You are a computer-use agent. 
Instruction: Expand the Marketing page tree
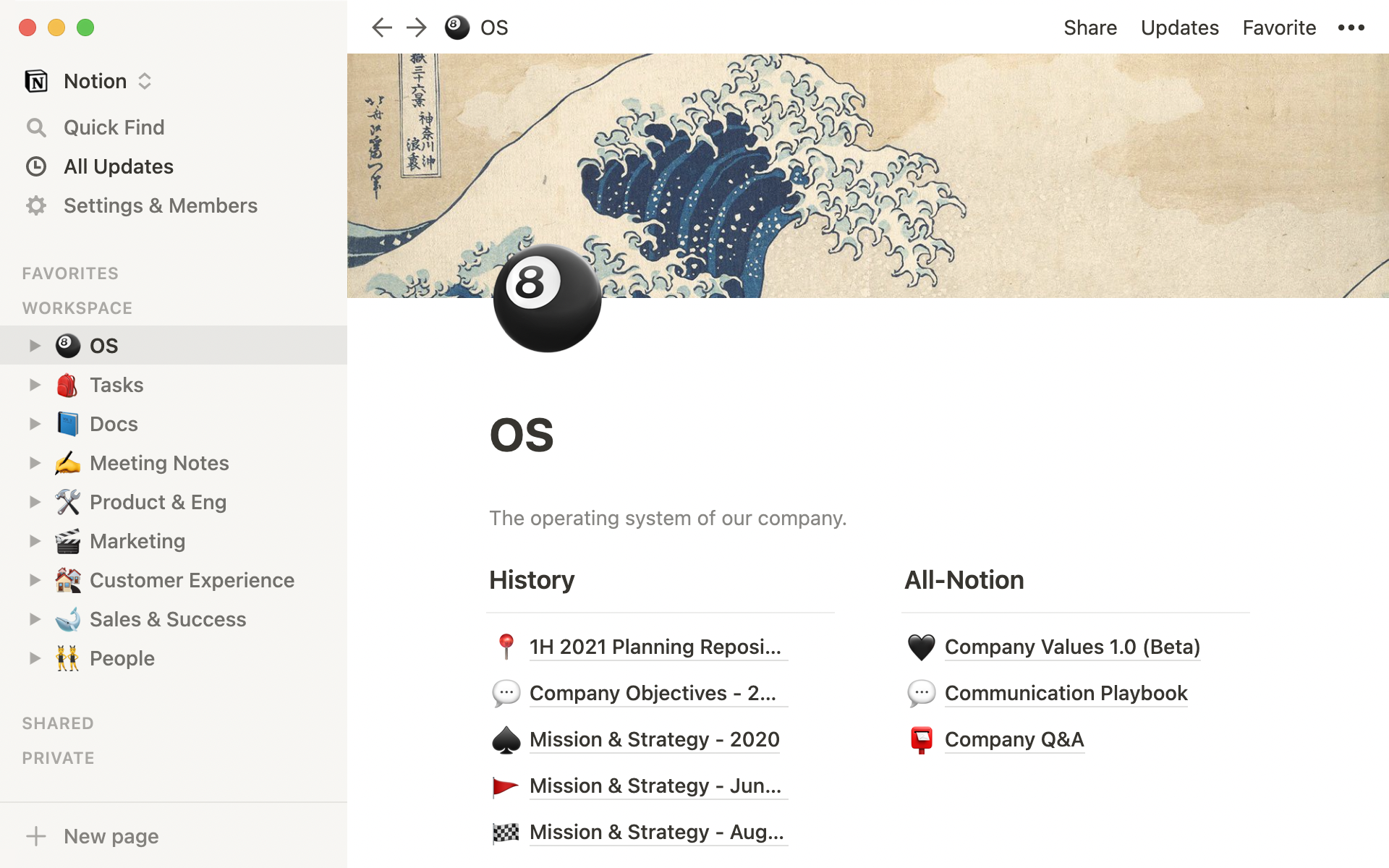(x=34, y=540)
